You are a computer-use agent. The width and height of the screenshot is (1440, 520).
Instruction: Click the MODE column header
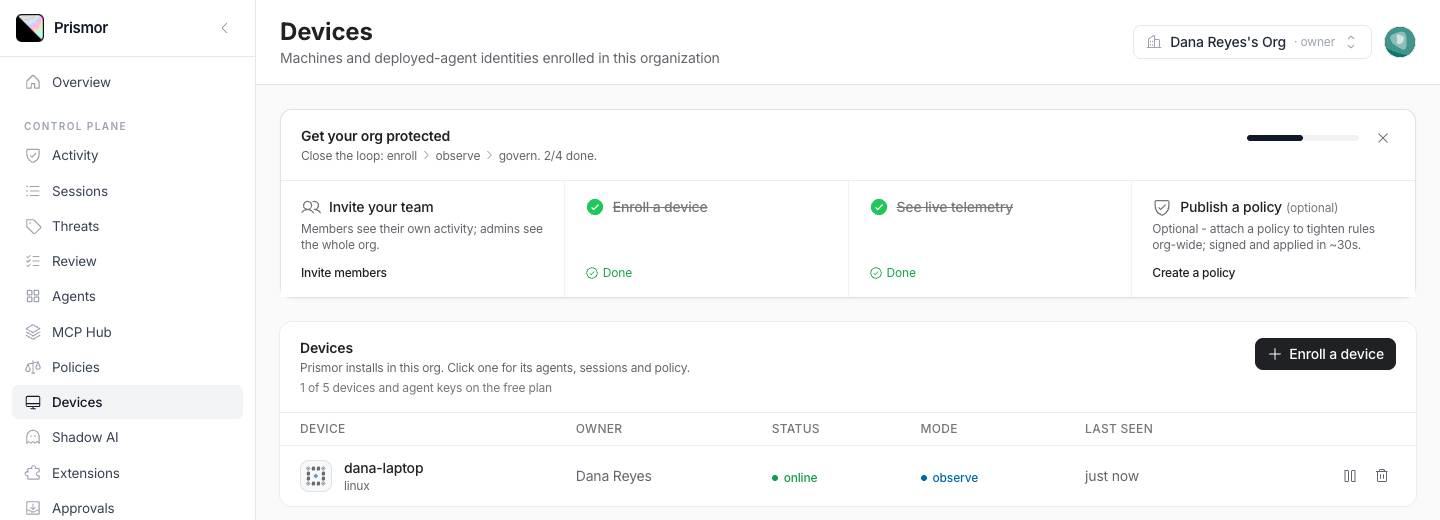tap(939, 429)
